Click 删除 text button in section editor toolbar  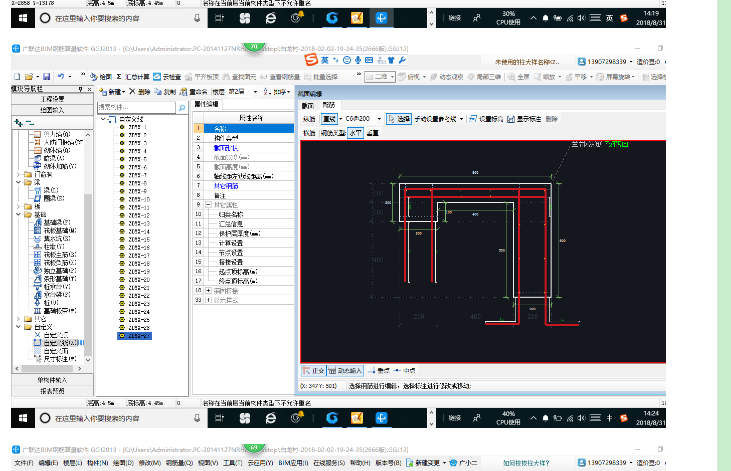click(x=552, y=119)
